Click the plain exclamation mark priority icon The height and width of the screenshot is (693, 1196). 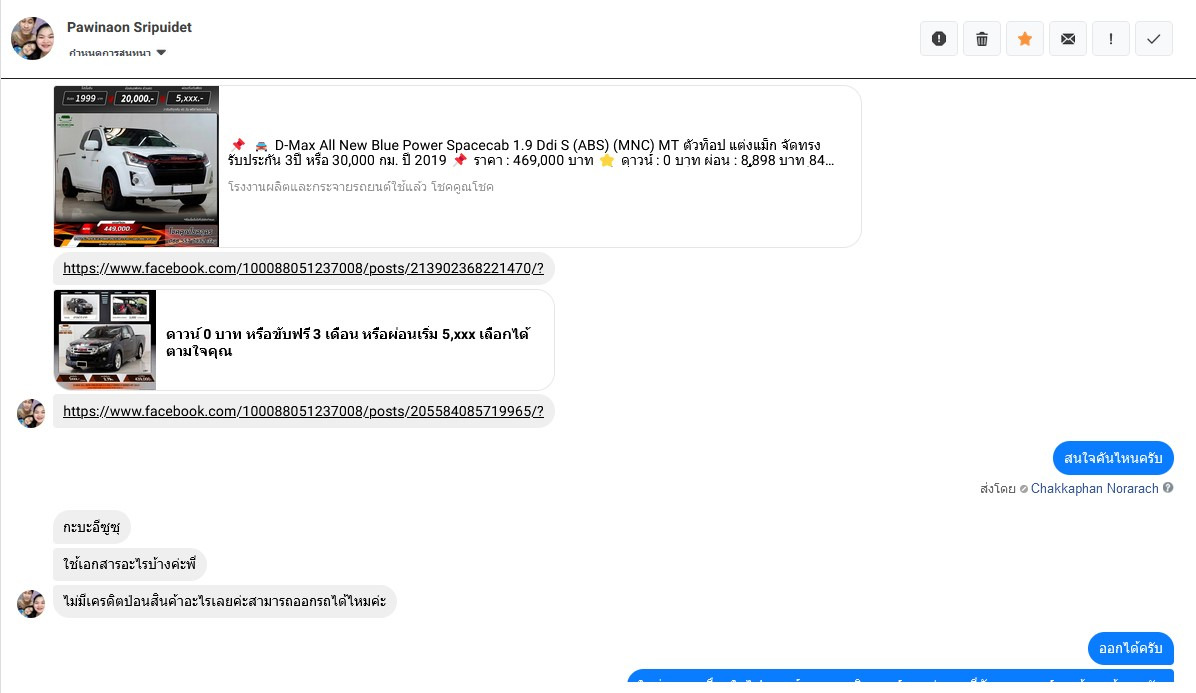pos(1111,39)
